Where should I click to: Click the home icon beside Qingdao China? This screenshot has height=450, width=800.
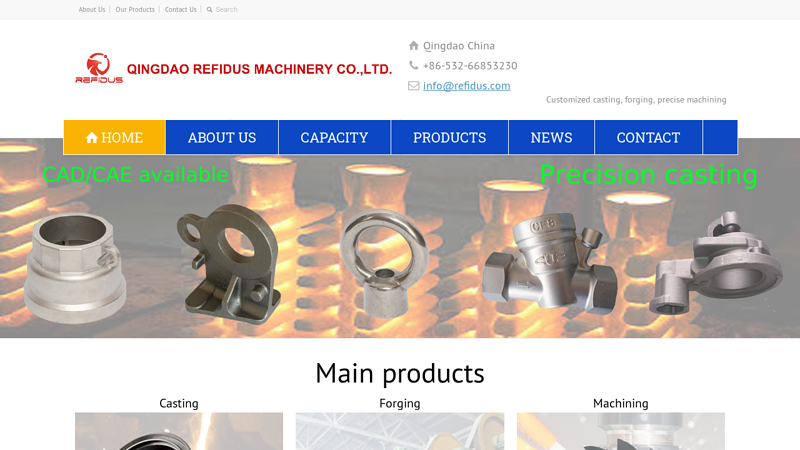(414, 45)
